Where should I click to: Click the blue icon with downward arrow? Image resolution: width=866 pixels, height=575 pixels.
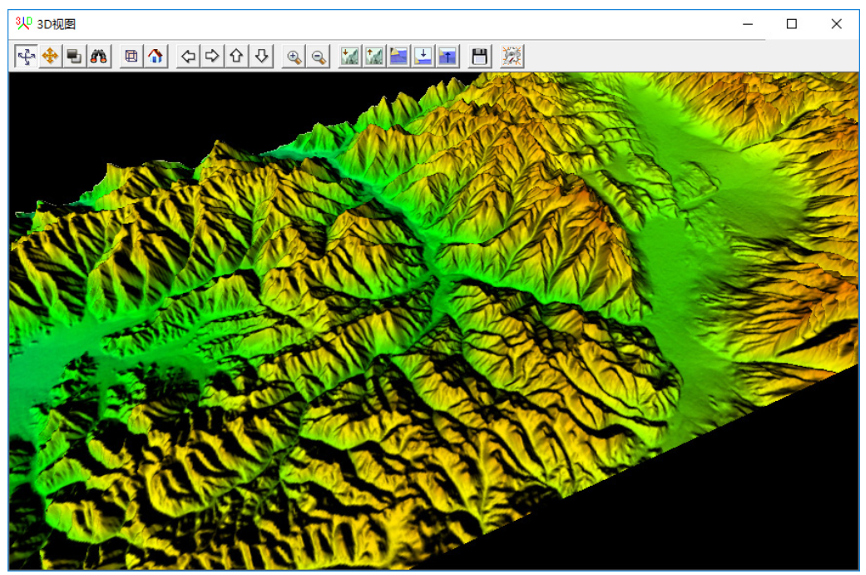[423, 57]
